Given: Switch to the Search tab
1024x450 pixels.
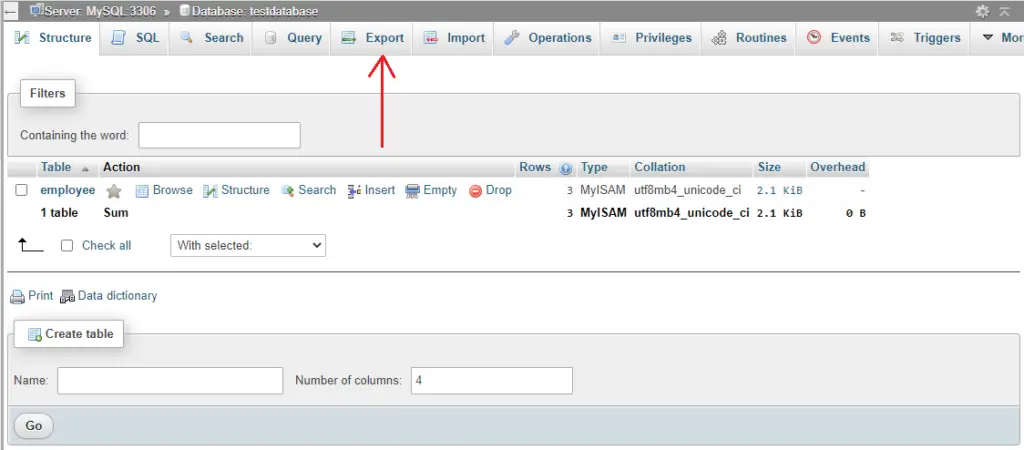Looking at the screenshot, I should click(x=211, y=38).
